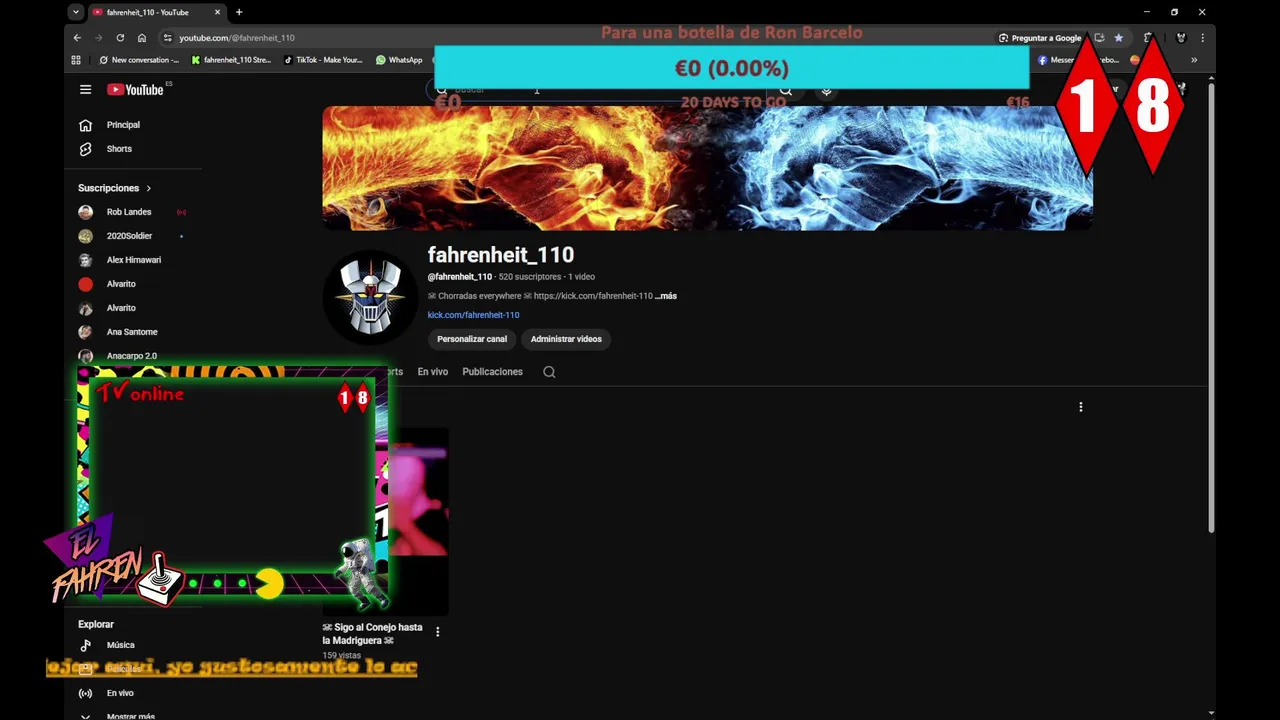Open options menu of Sigo al Conejo video
Image resolution: width=1280 pixels, height=720 pixels.
(437, 631)
